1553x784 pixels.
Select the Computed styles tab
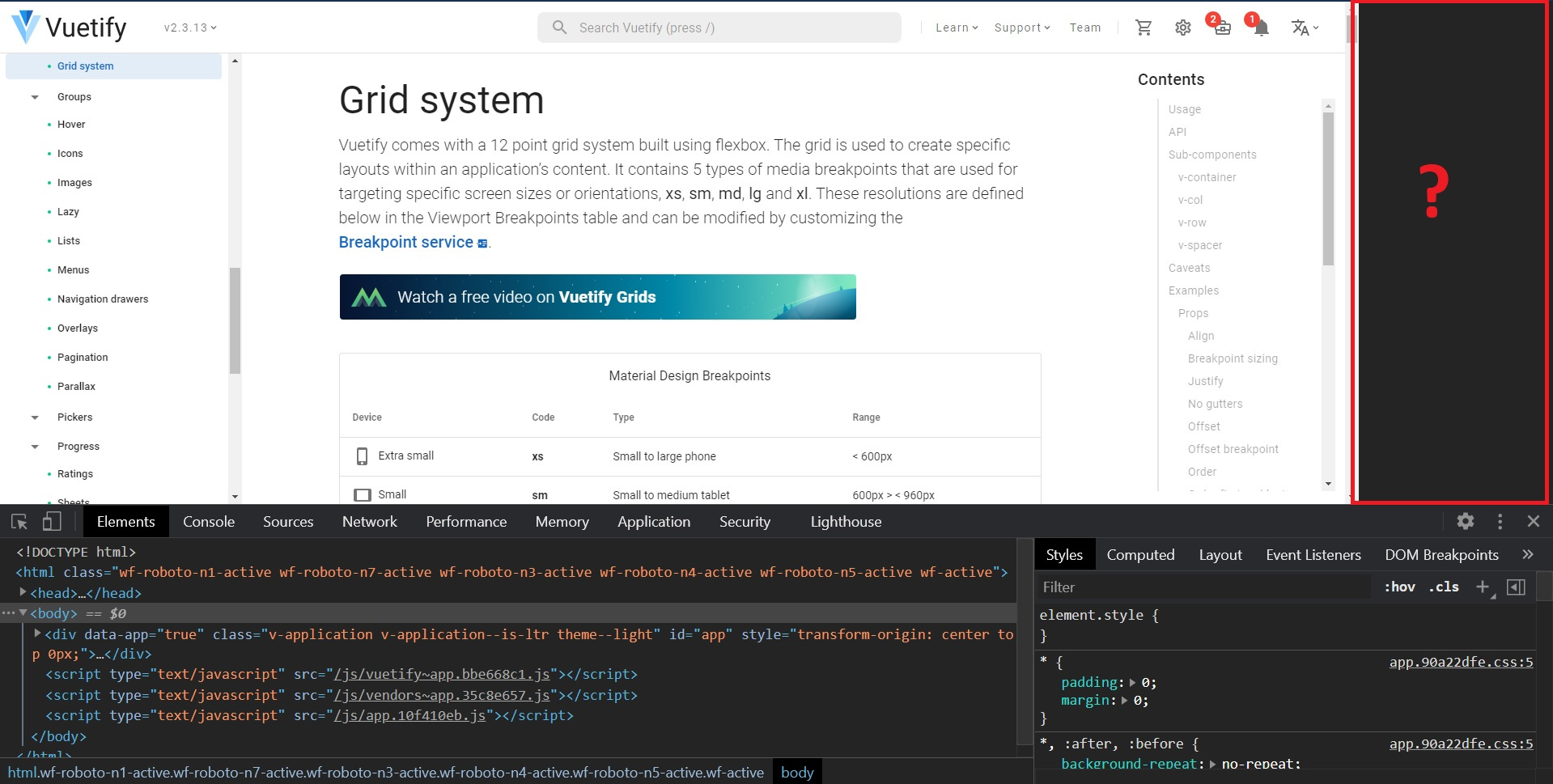point(1140,555)
